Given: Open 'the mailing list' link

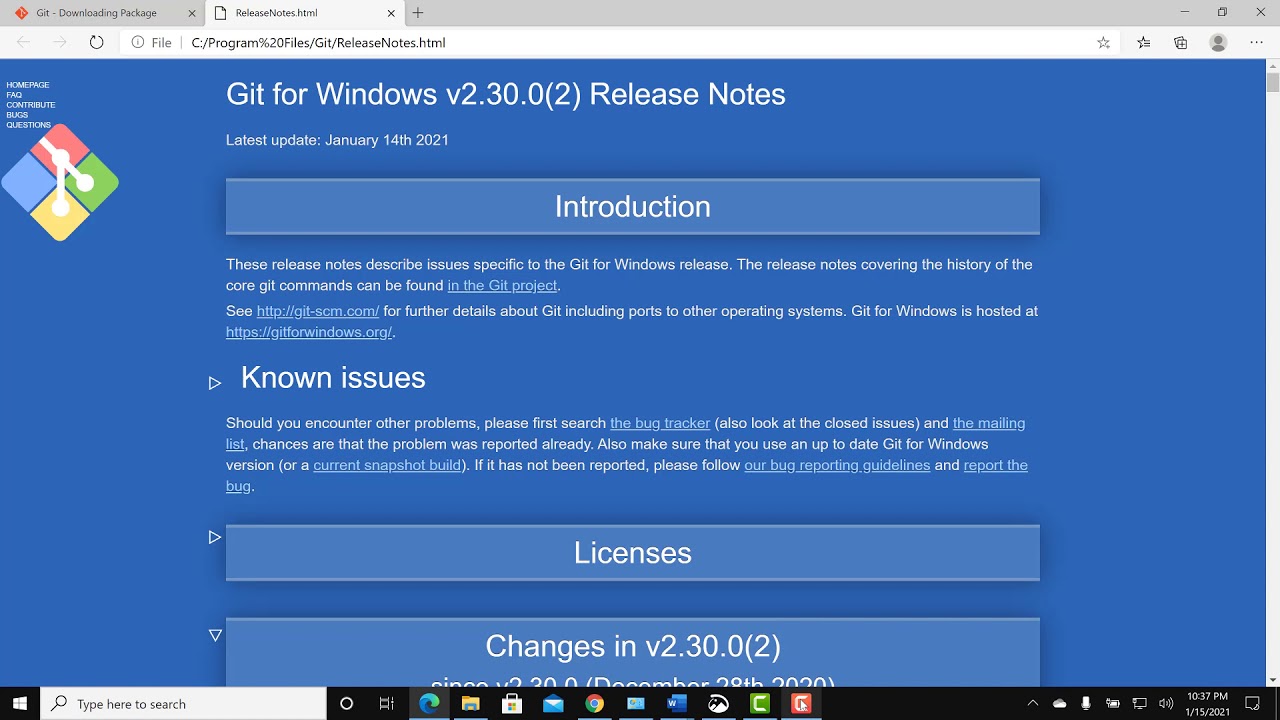Looking at the screenshot, I should pos(989,423).
